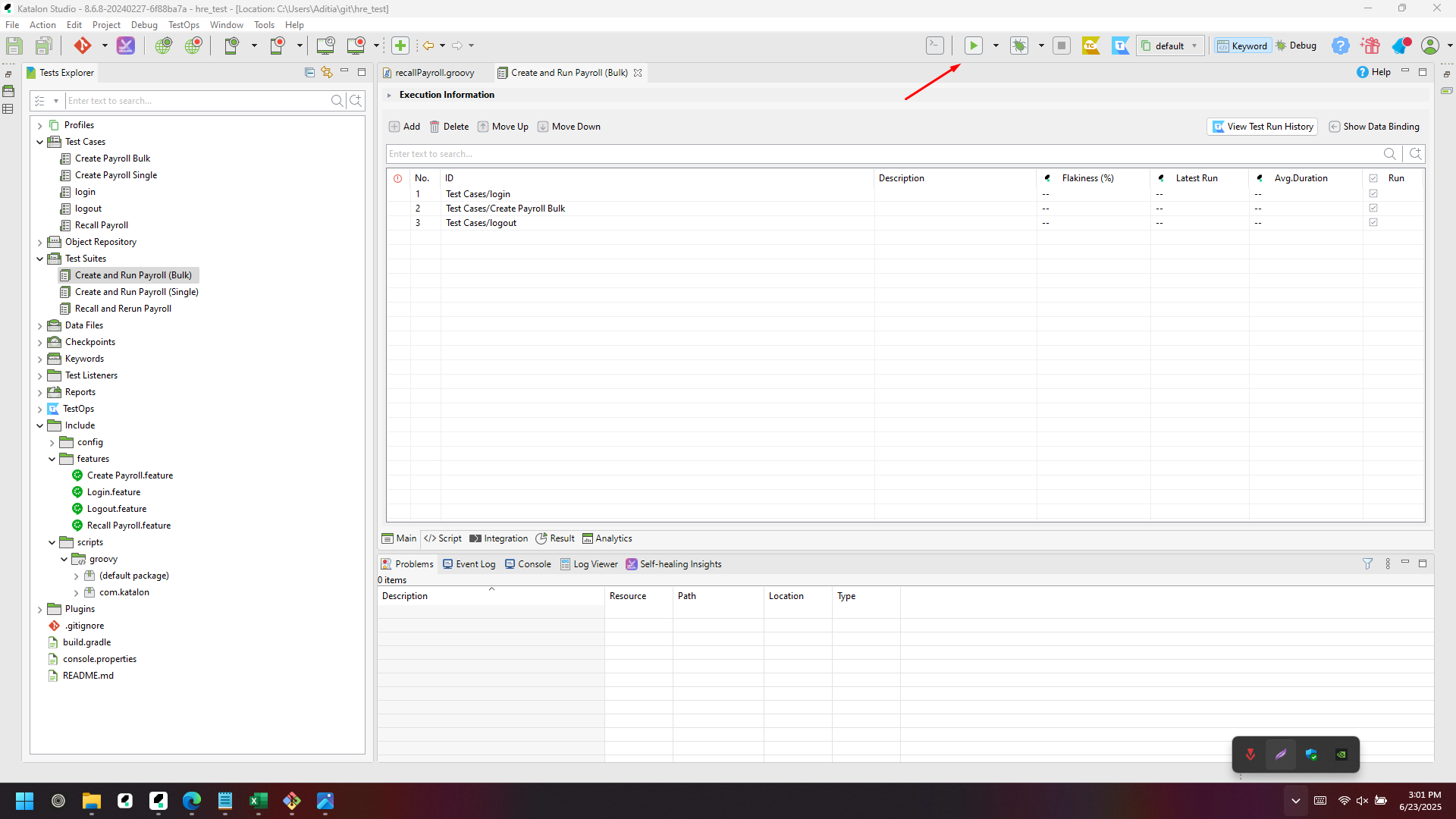Expand the Execution Information section

[389, 95]
